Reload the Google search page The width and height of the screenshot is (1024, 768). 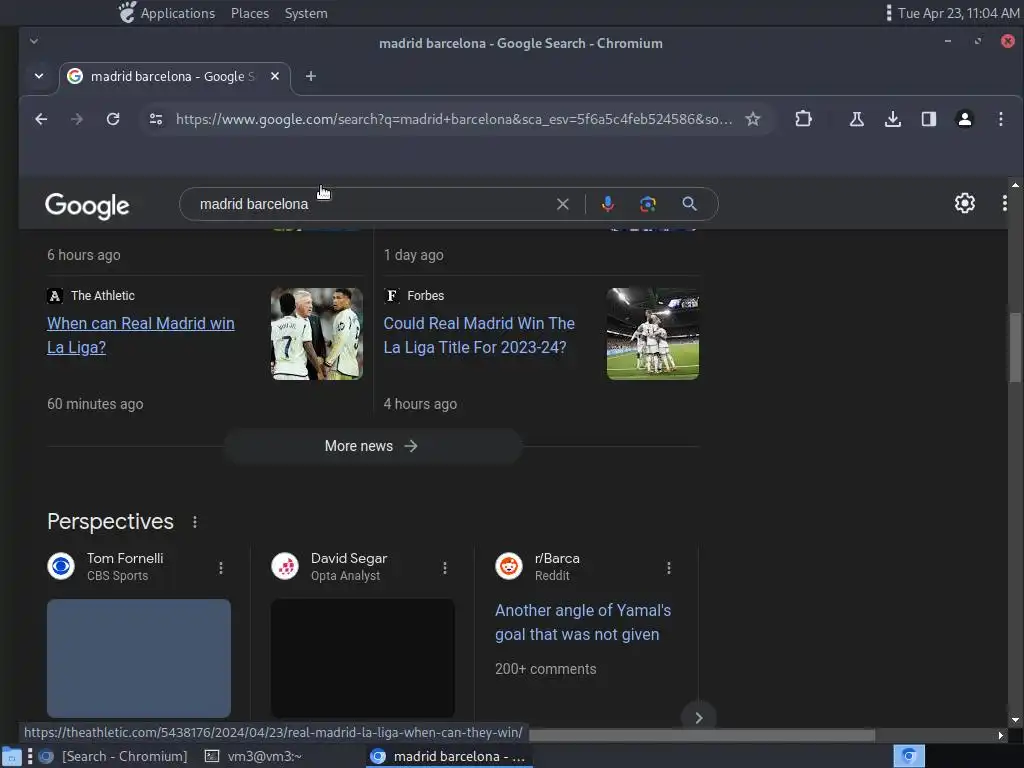(113, 119)
